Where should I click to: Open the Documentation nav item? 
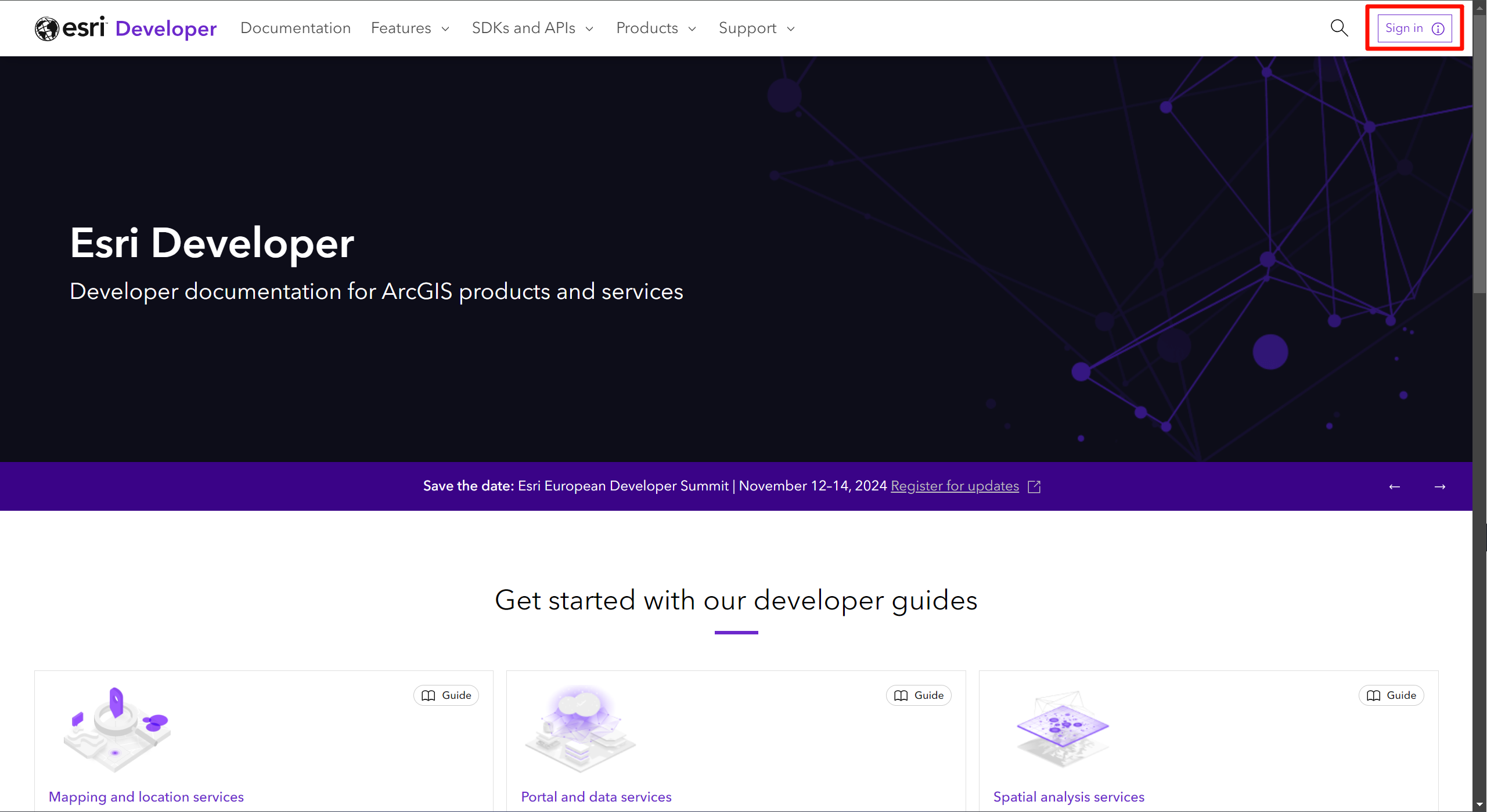[296, 28]
